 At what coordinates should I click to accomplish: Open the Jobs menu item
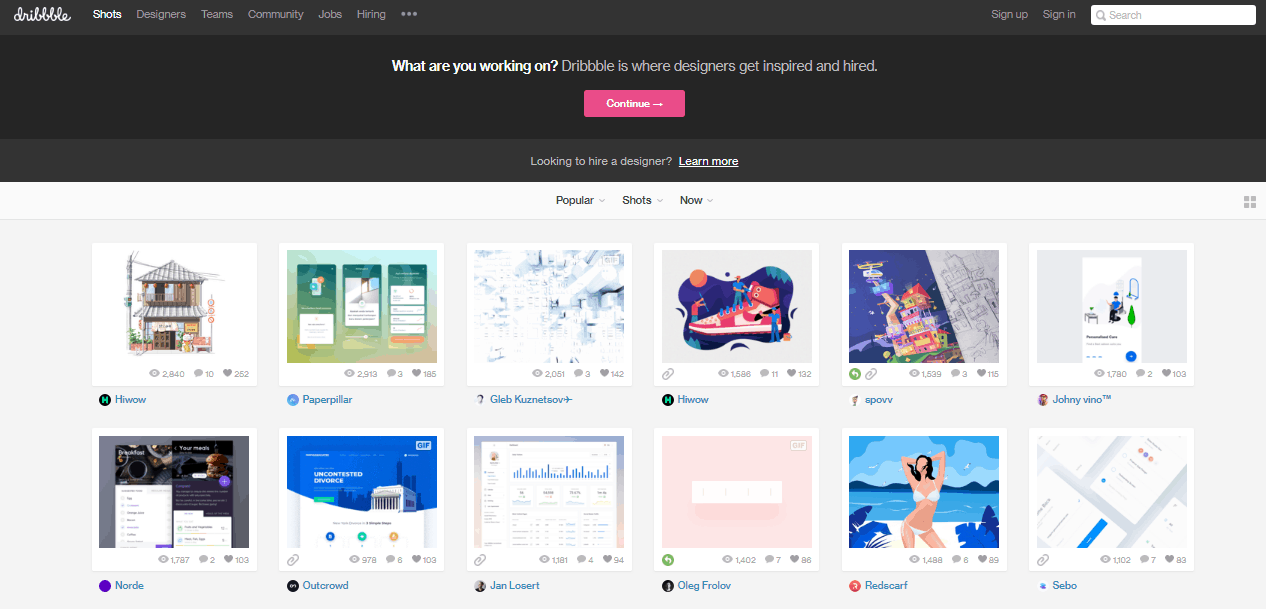click(x=330, y=14)
